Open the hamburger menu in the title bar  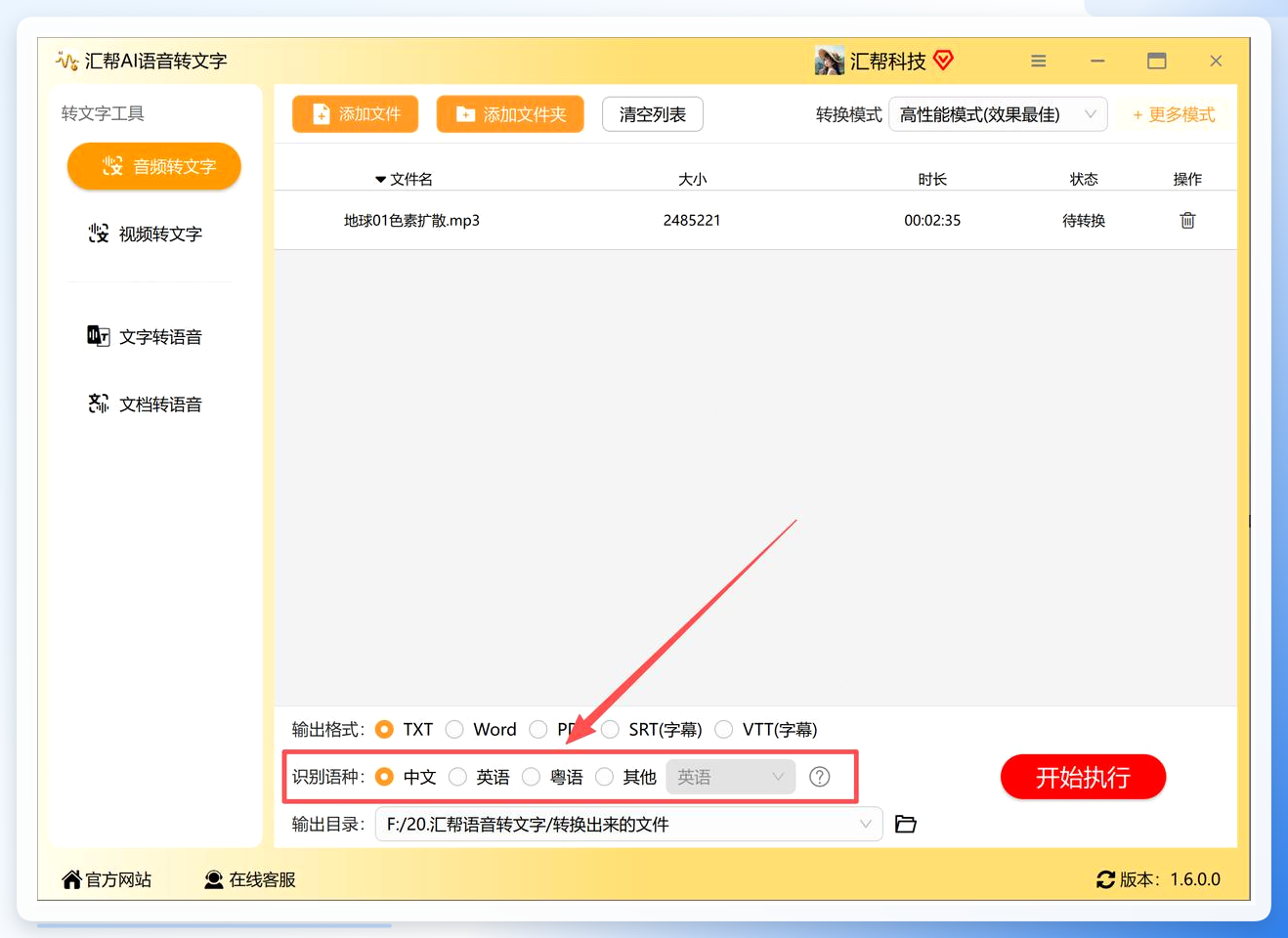[1039, 61]
